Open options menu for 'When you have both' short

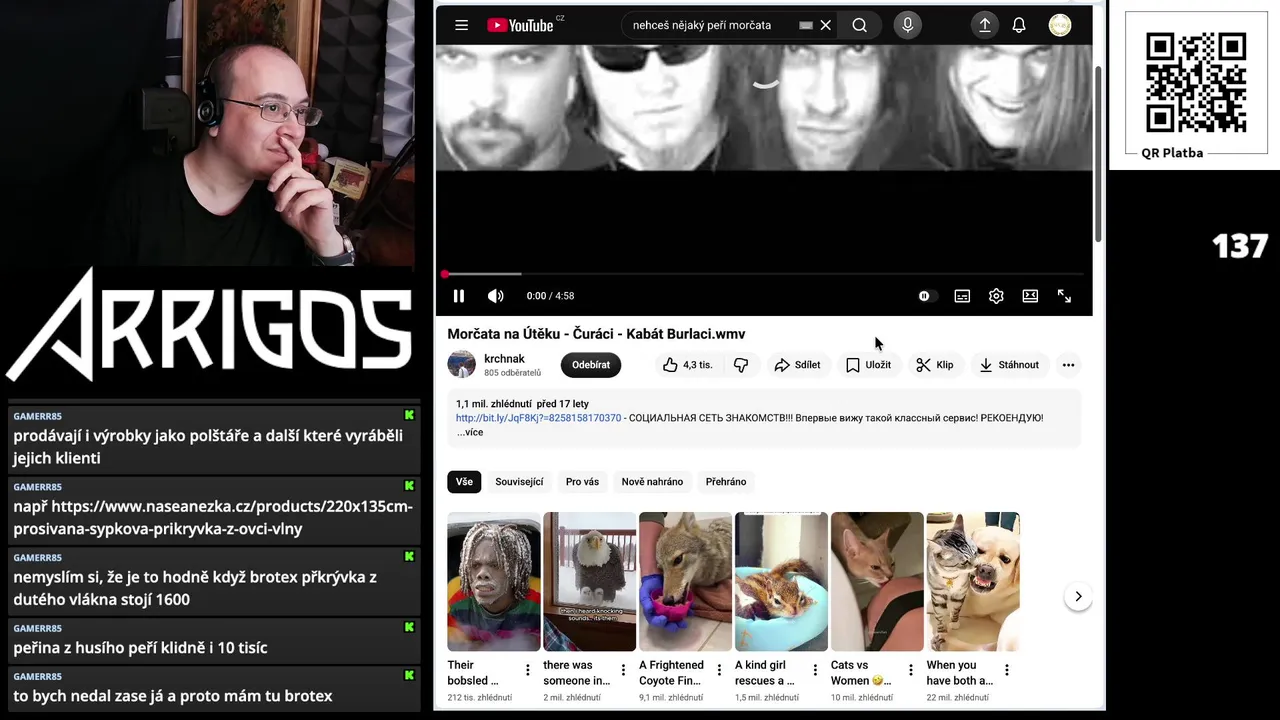[x=1007, y=670]
